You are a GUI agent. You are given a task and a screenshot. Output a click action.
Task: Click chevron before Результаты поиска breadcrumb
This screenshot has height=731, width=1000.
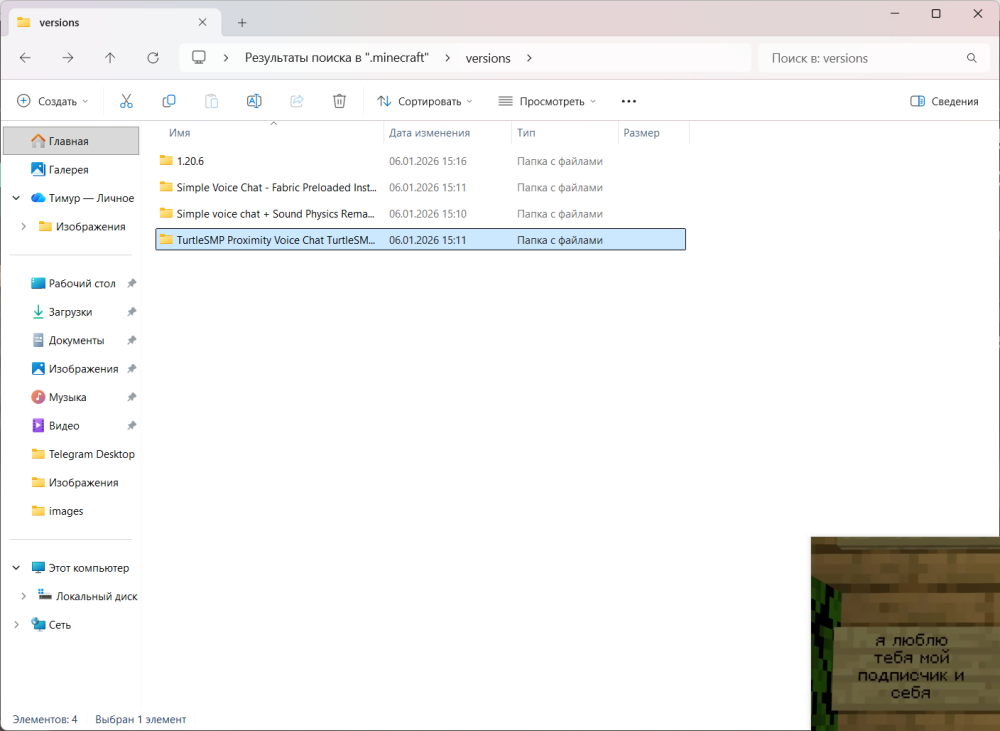(x=226, y=58)
